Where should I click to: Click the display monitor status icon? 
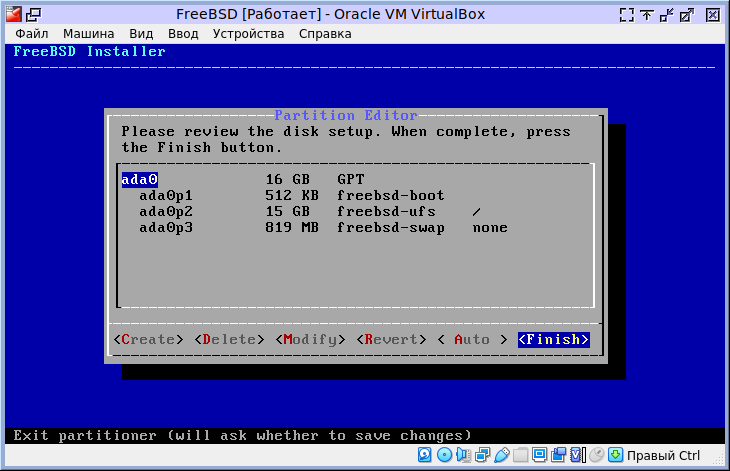pos(540,455)
